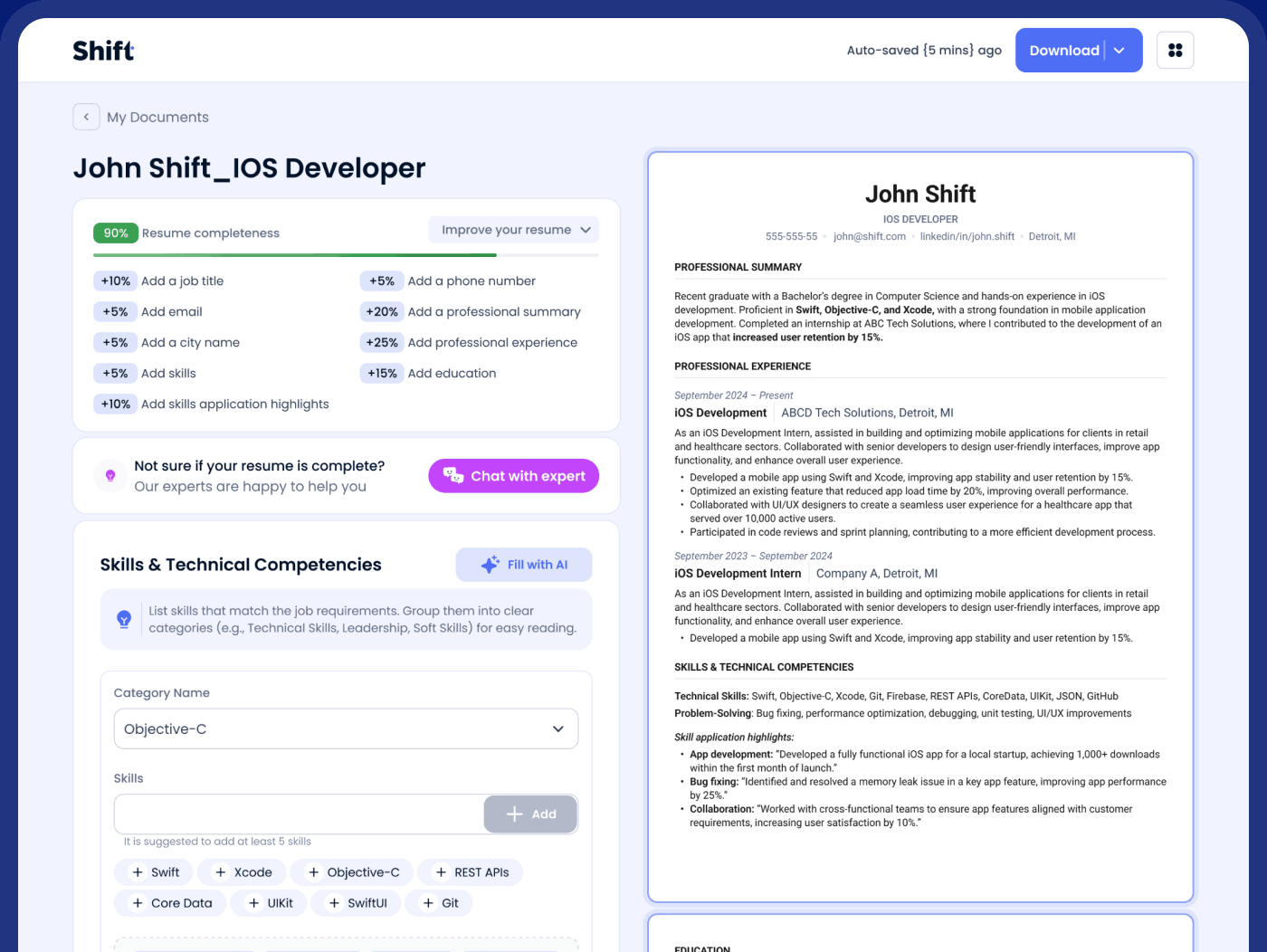Click the Shift logo
This screenshot has width=1267, height=952.
103,51
